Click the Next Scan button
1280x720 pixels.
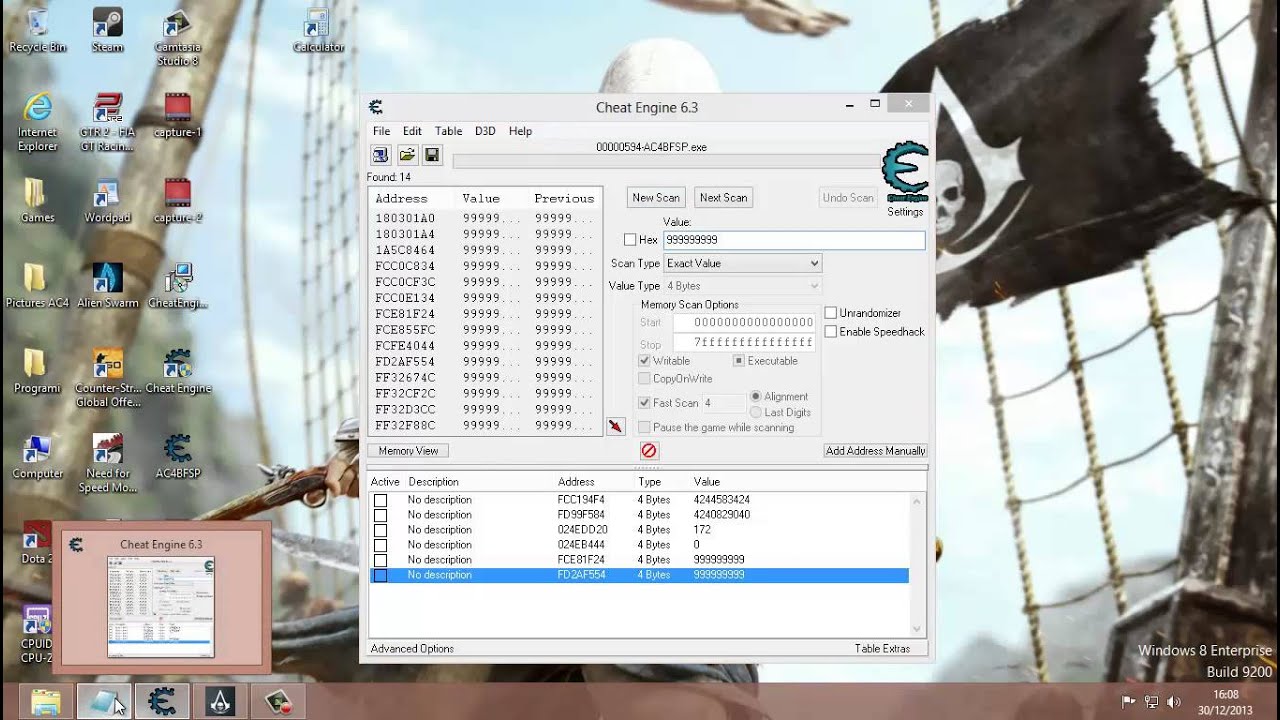coord(723,198)
